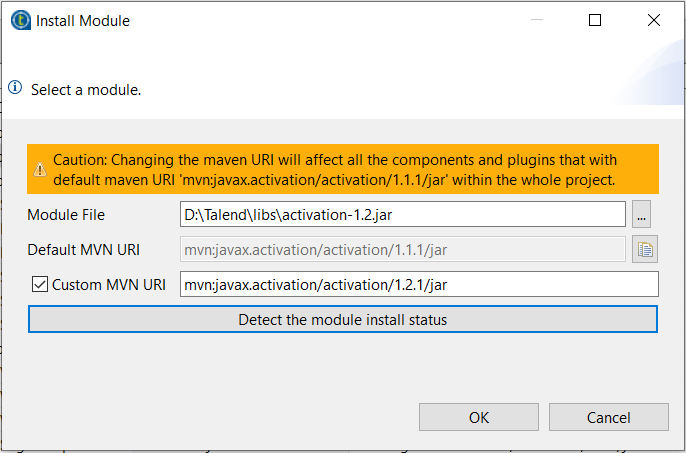The height and width of the screenshot is (453, 686).
Task: Uncheck the Custom MVN URI checkbox
Action: tap(40, 285)
